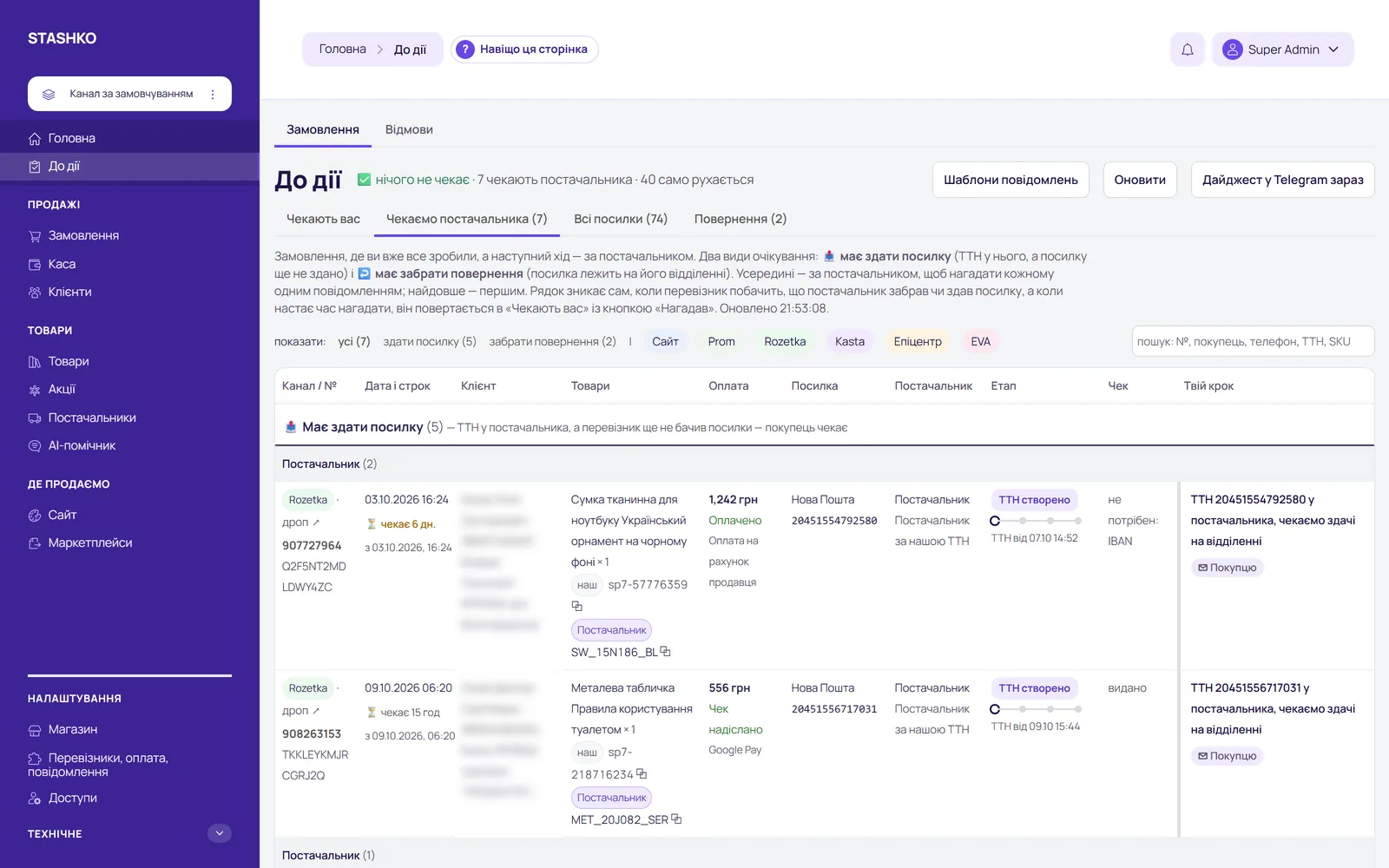Click the AI-помічник chat icon
Viewport: 1389px width, 868px height.
35,446
